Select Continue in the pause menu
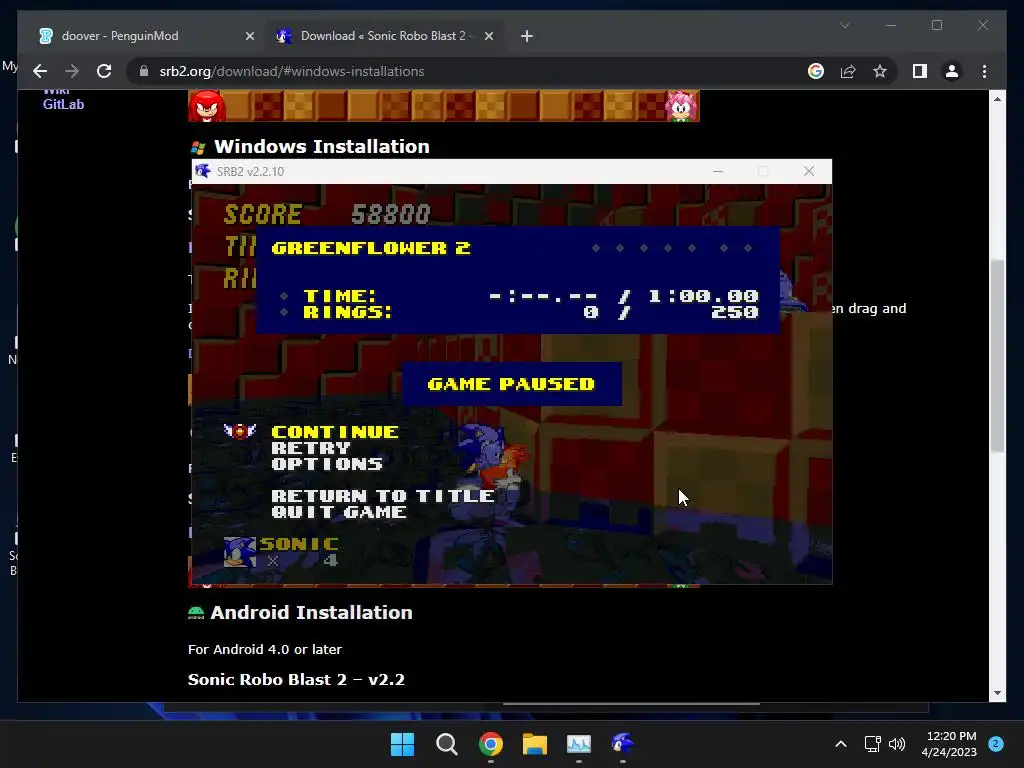 click(x=334, y=432)
